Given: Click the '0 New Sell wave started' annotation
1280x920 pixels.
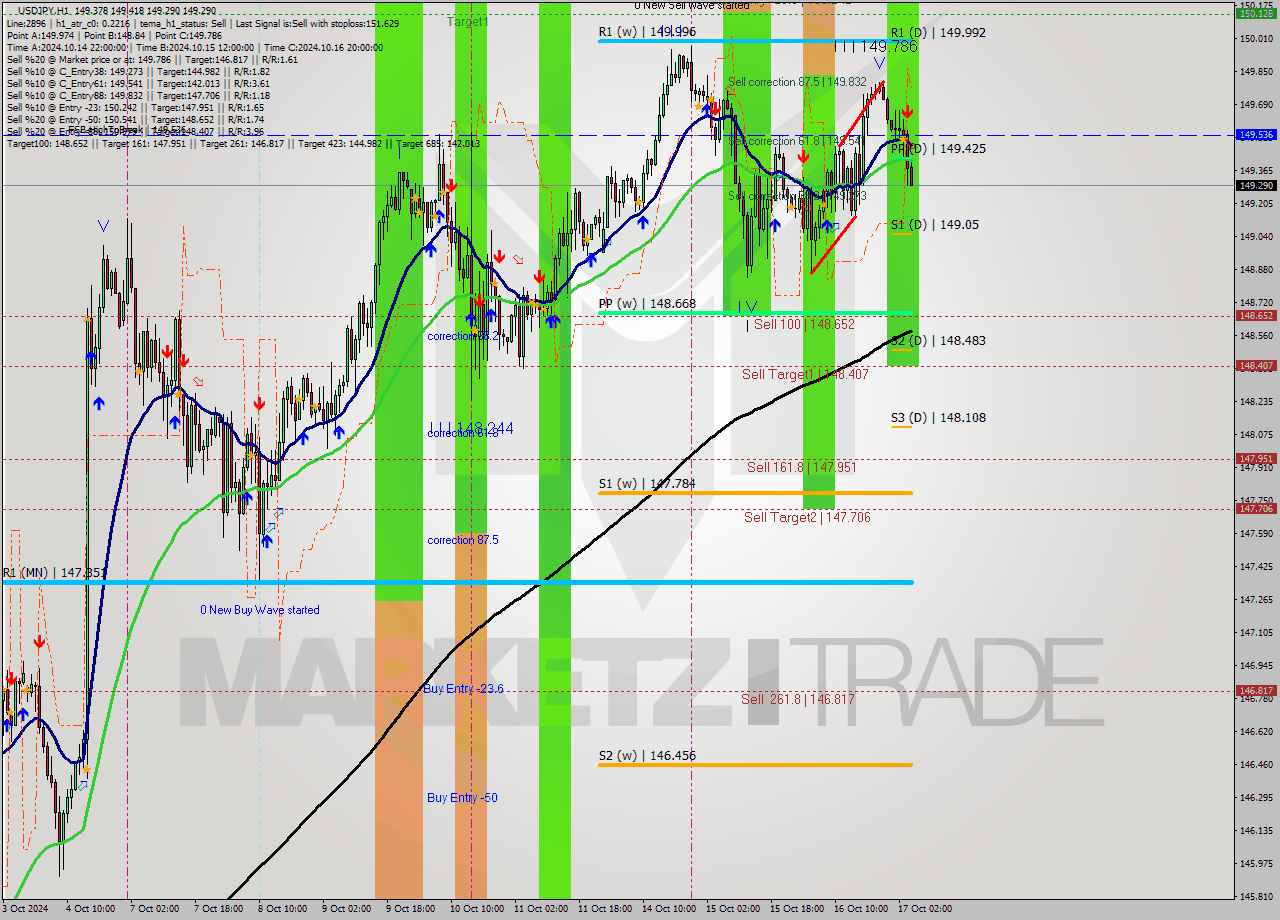Looking at the screenshot, I should tap(692, 5).
